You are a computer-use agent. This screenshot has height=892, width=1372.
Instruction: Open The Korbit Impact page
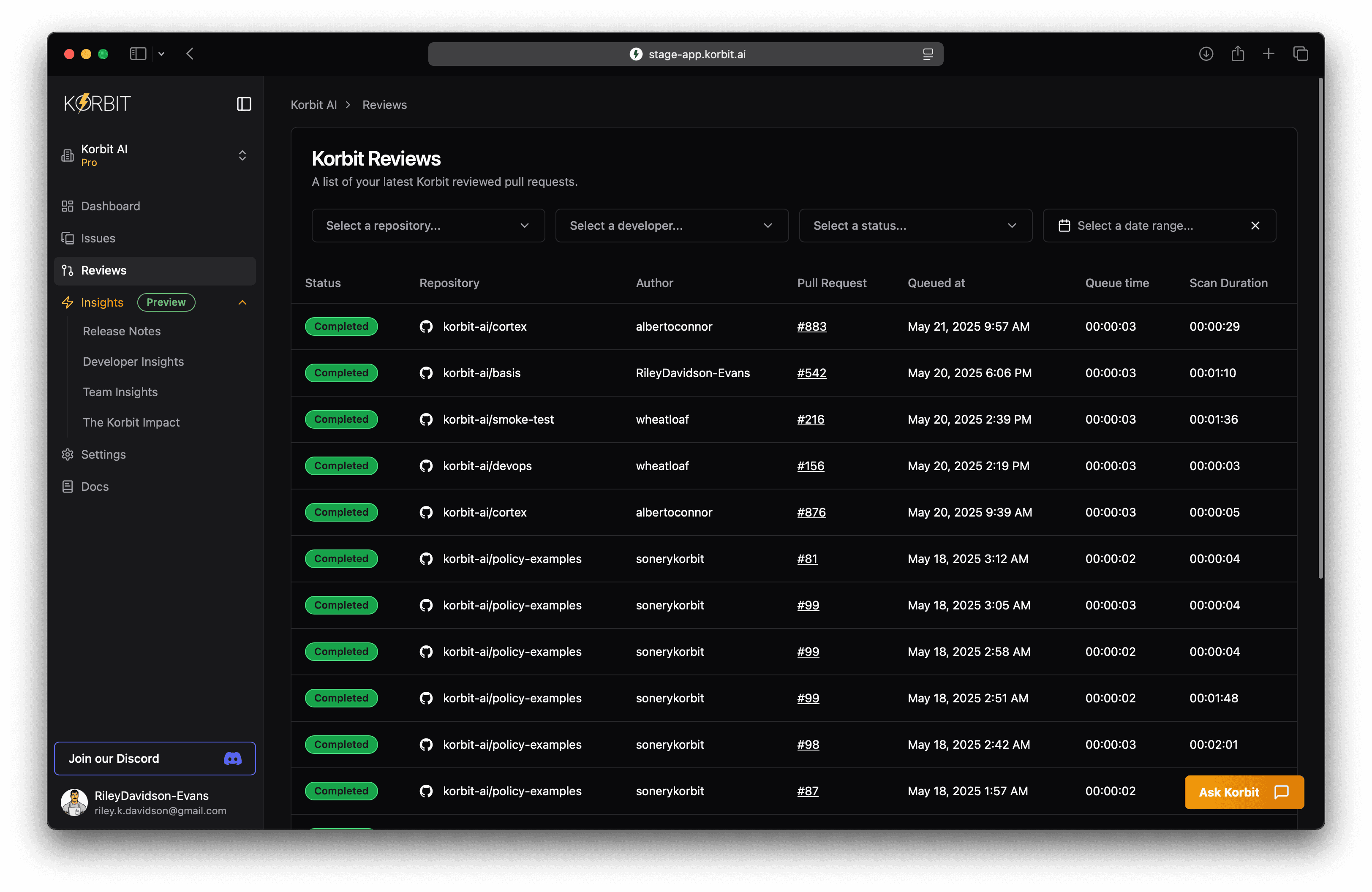(x=131, y=422)
